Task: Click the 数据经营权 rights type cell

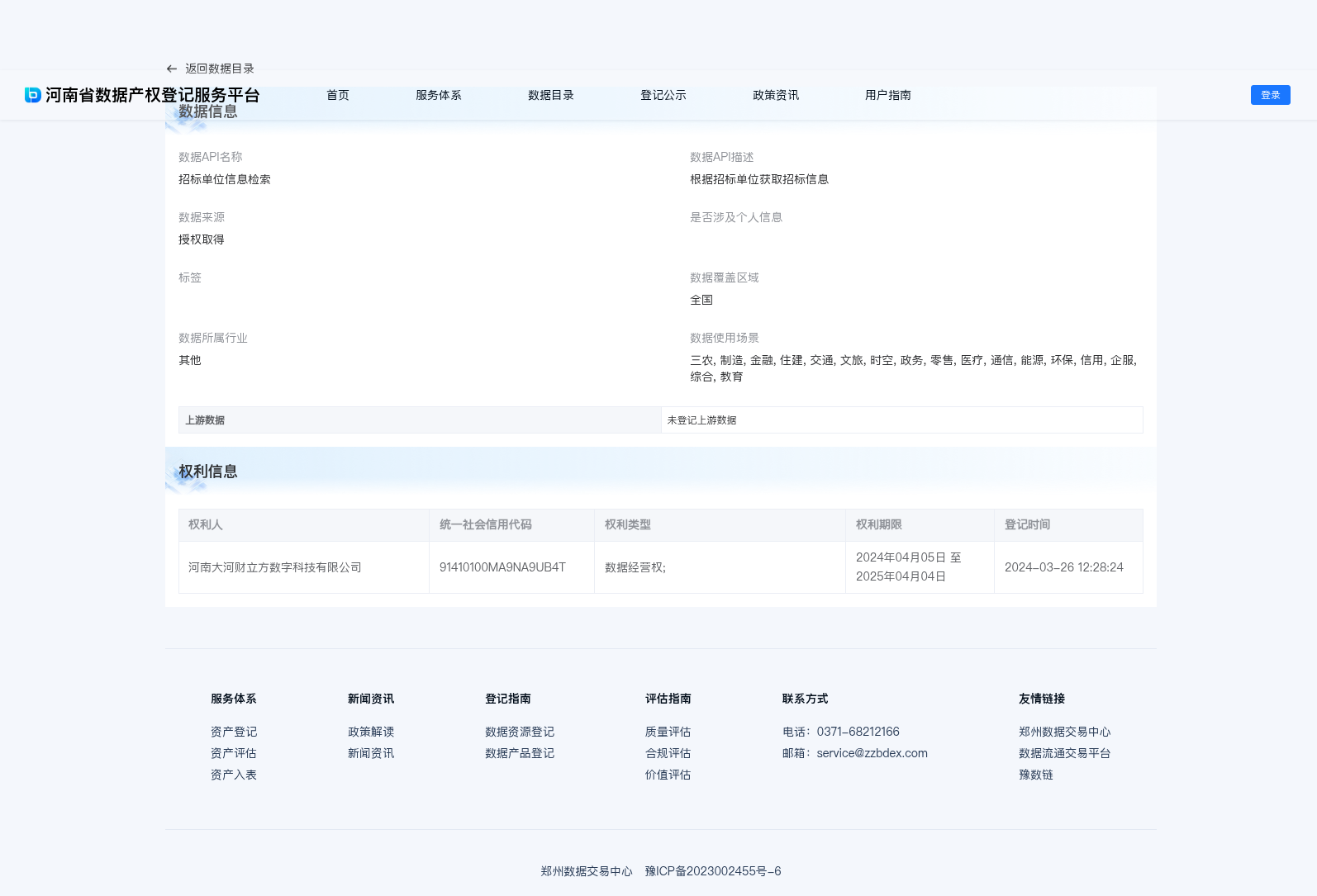Action: coord(720,567)
